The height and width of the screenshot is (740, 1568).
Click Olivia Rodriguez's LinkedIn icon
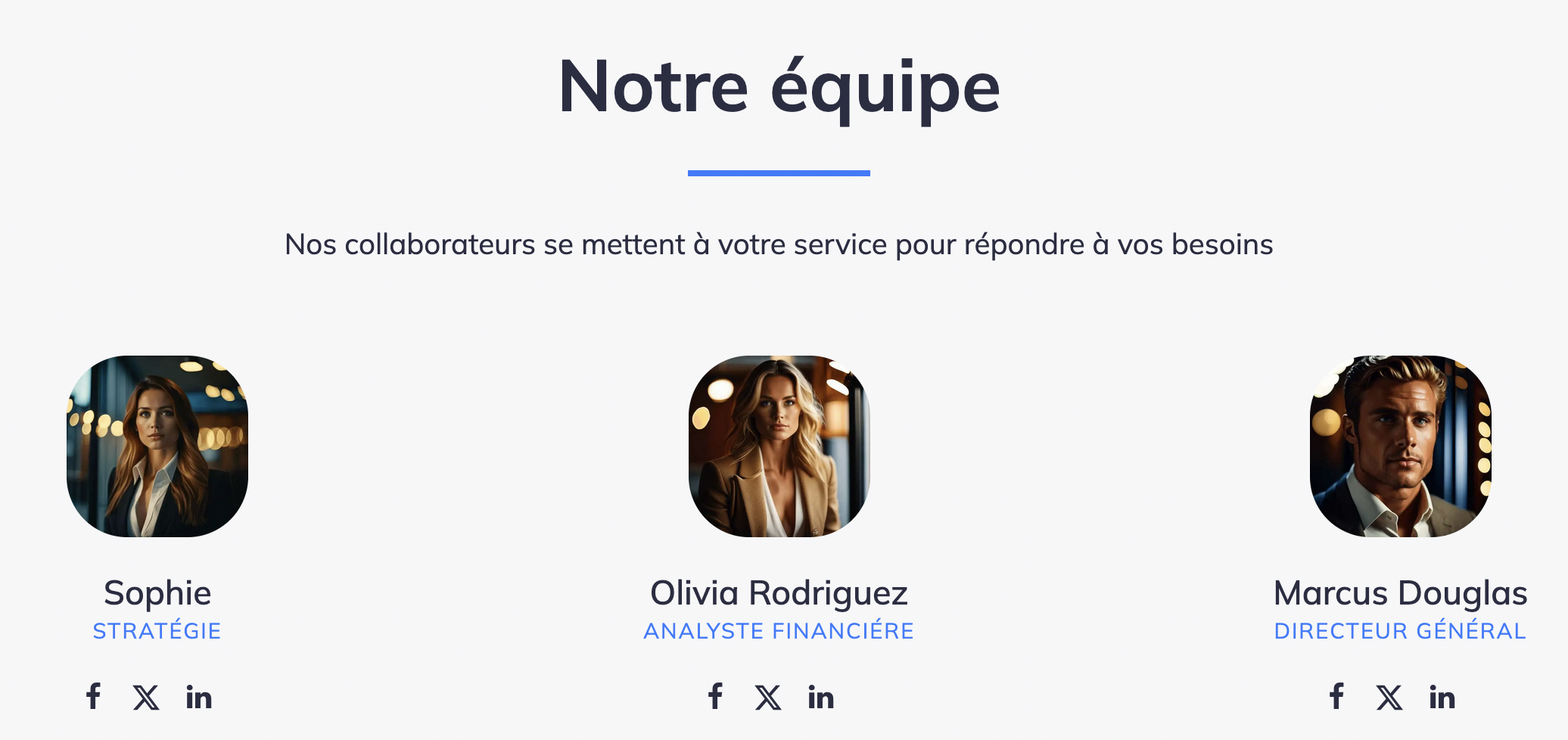pos(821,697)
